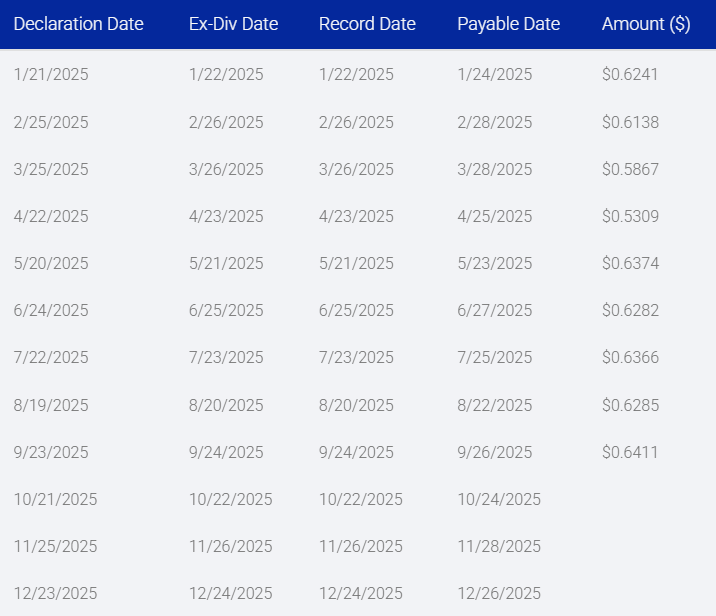Click the $0.6285 amount cell
The image size is (716, 616).
coord(630,405)
